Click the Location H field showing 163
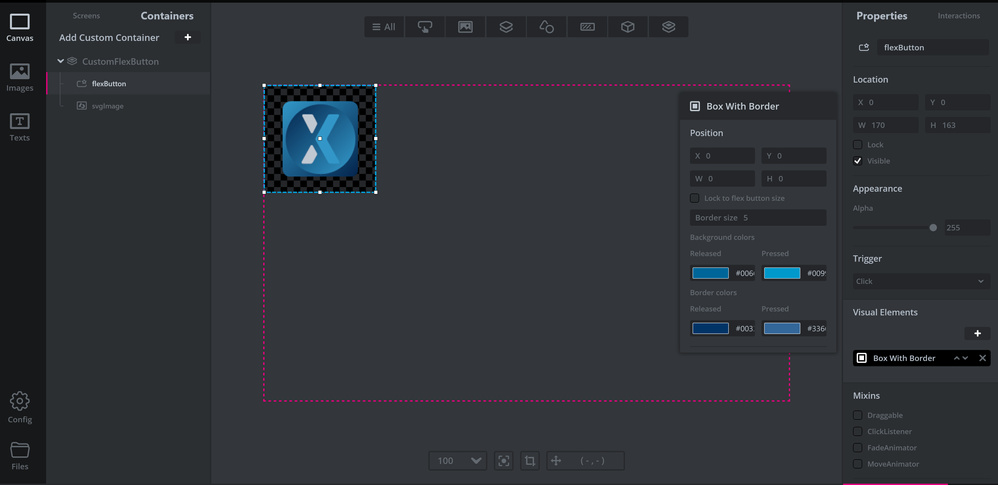Image resolution: width=998 pixels, height=485 pixels. [x=957, y=125]
